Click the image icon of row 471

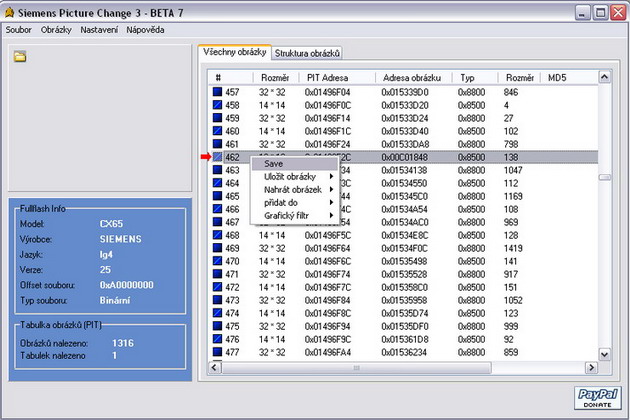[217, 274]
